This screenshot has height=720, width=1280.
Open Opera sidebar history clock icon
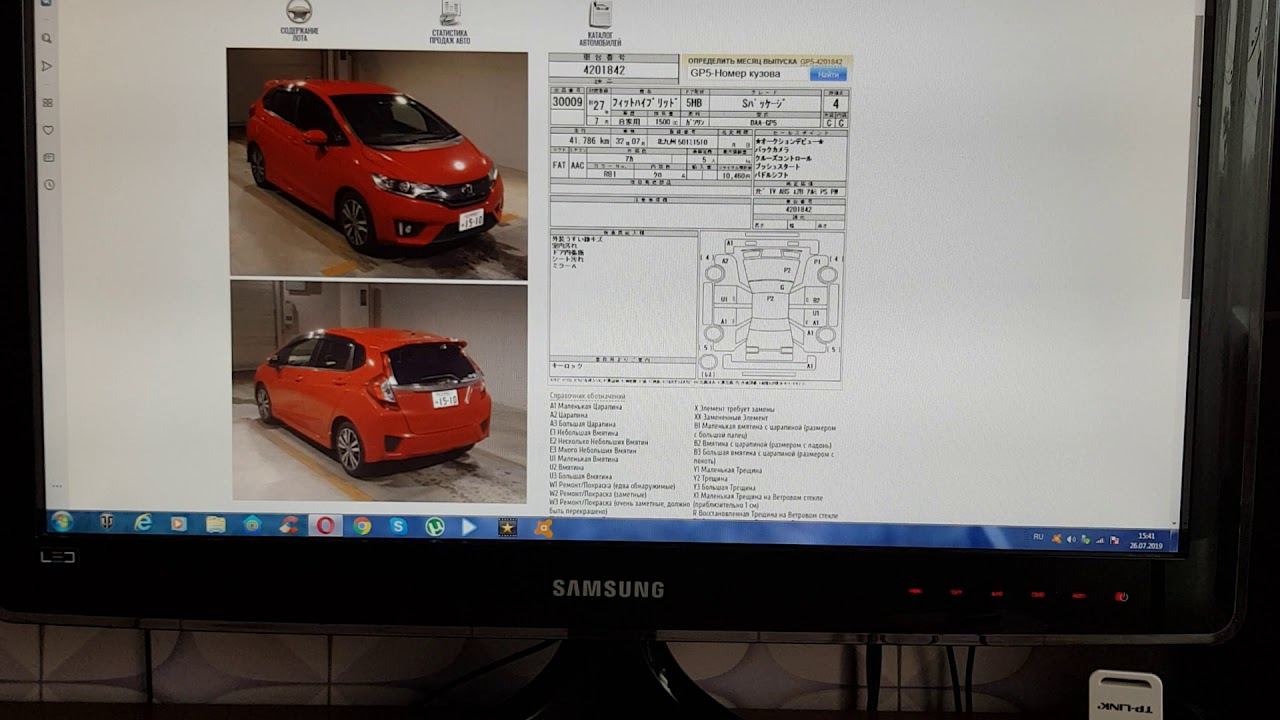[x=49, y=185]
